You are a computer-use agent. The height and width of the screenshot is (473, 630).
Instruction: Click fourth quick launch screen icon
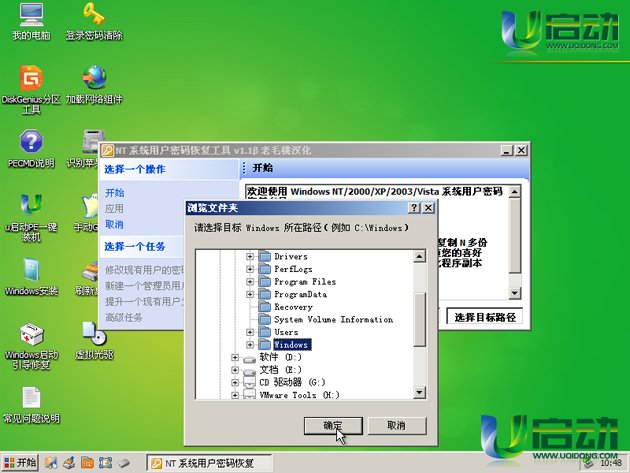(105, 463)
